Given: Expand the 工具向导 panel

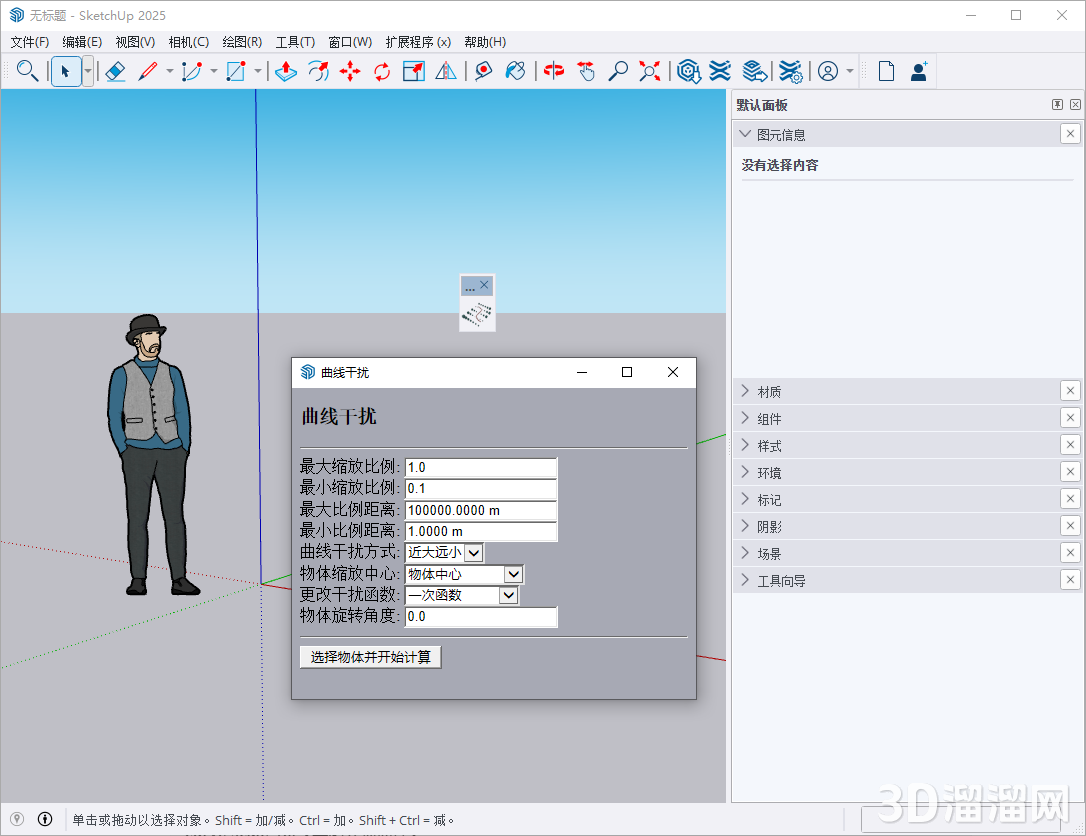Looking at the screenshot, I should tap(745, 580).
